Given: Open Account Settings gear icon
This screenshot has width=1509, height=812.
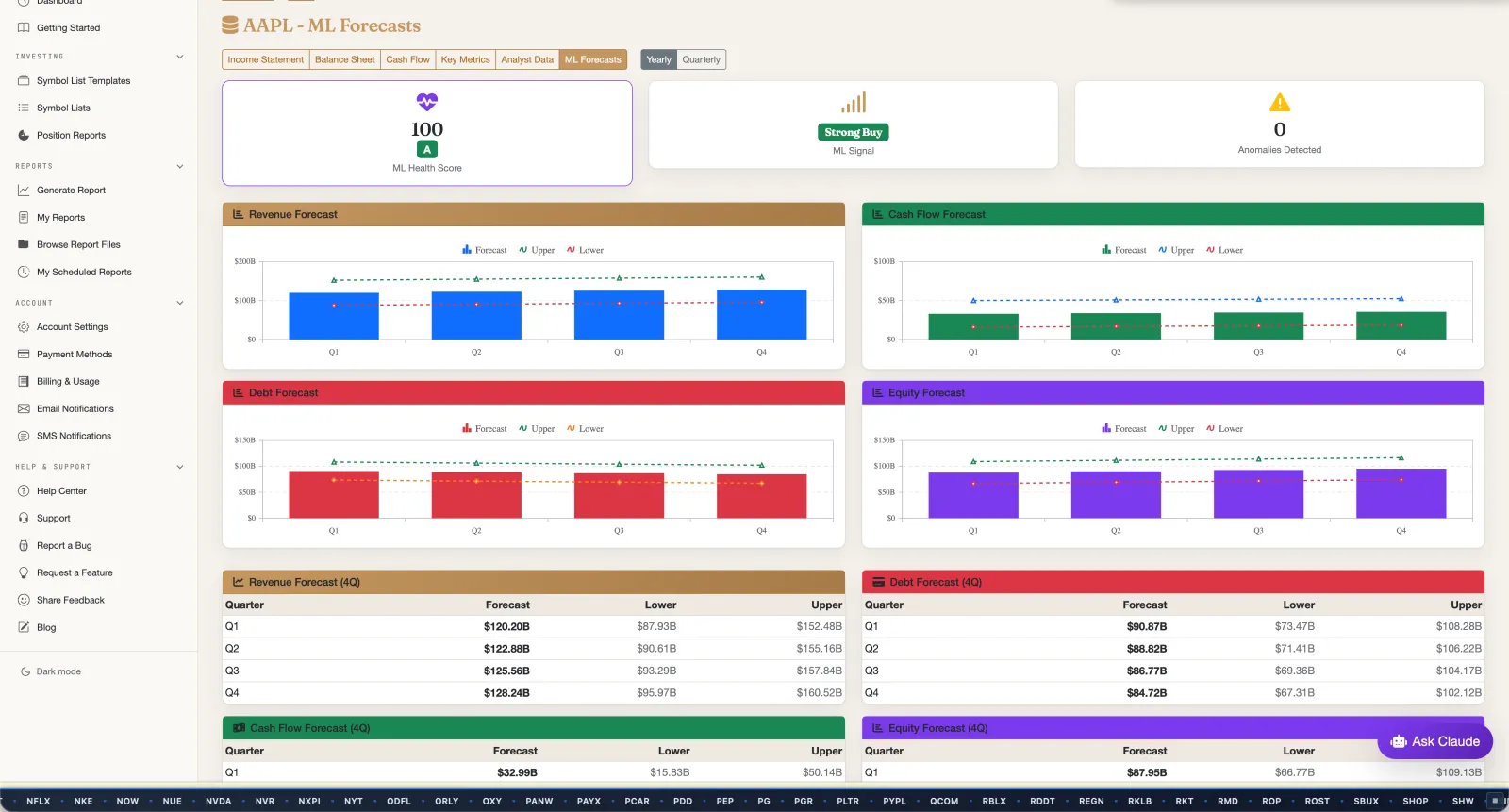Looking at the screenshot, I should pos(24,326).
